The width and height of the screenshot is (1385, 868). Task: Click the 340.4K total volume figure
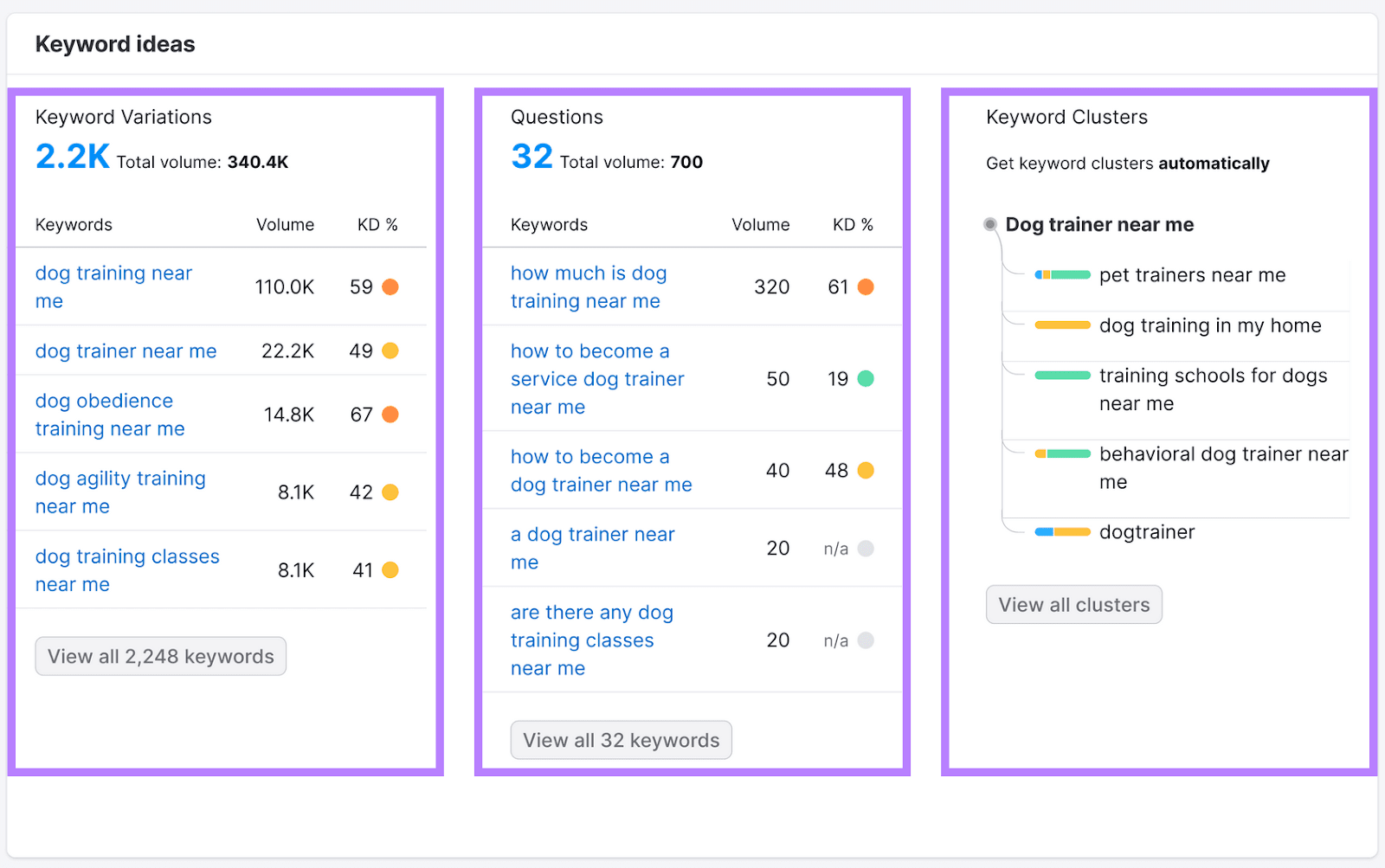258,163
